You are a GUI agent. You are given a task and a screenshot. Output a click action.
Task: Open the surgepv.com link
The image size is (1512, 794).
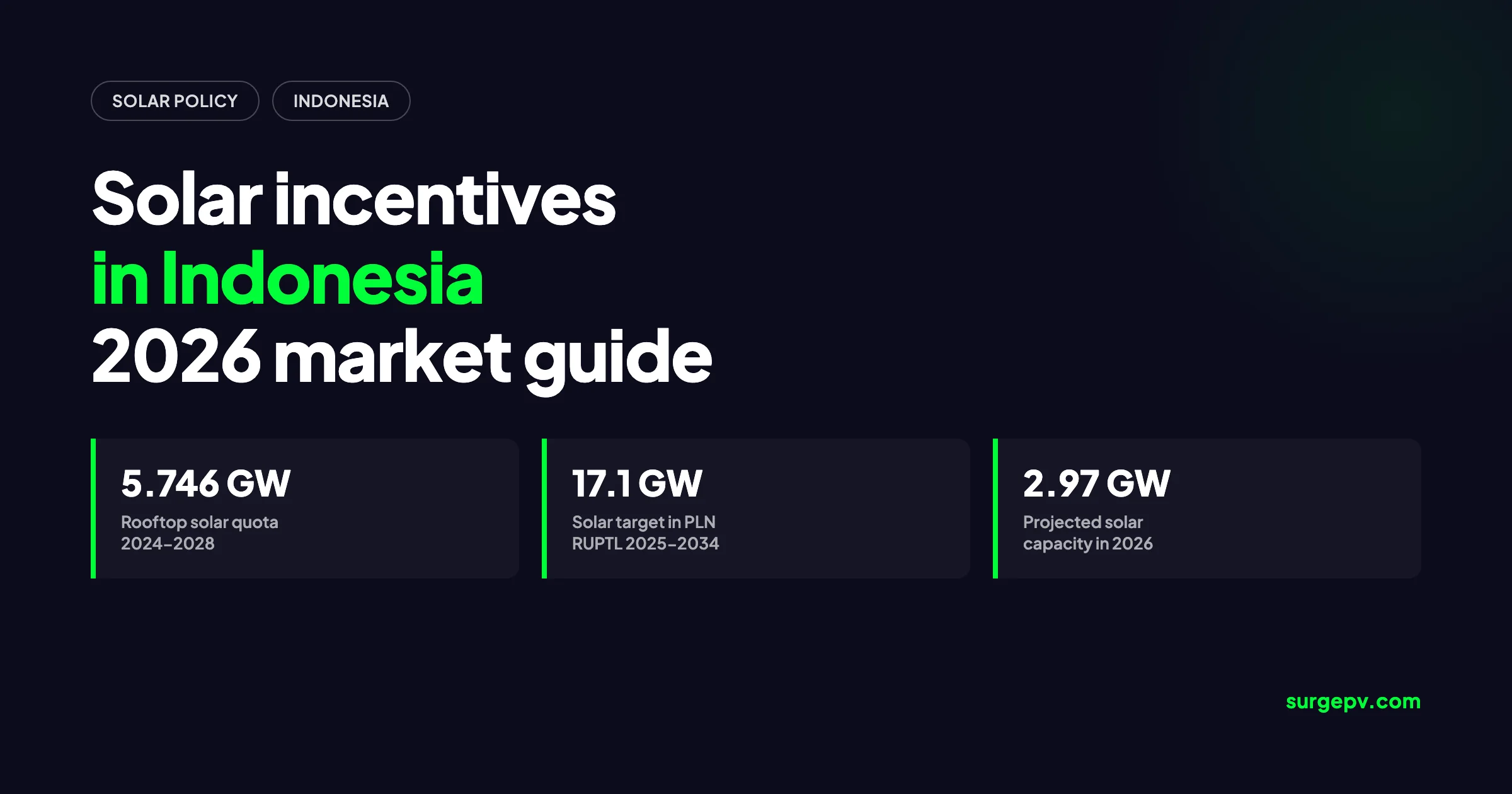pos(1353,702)
